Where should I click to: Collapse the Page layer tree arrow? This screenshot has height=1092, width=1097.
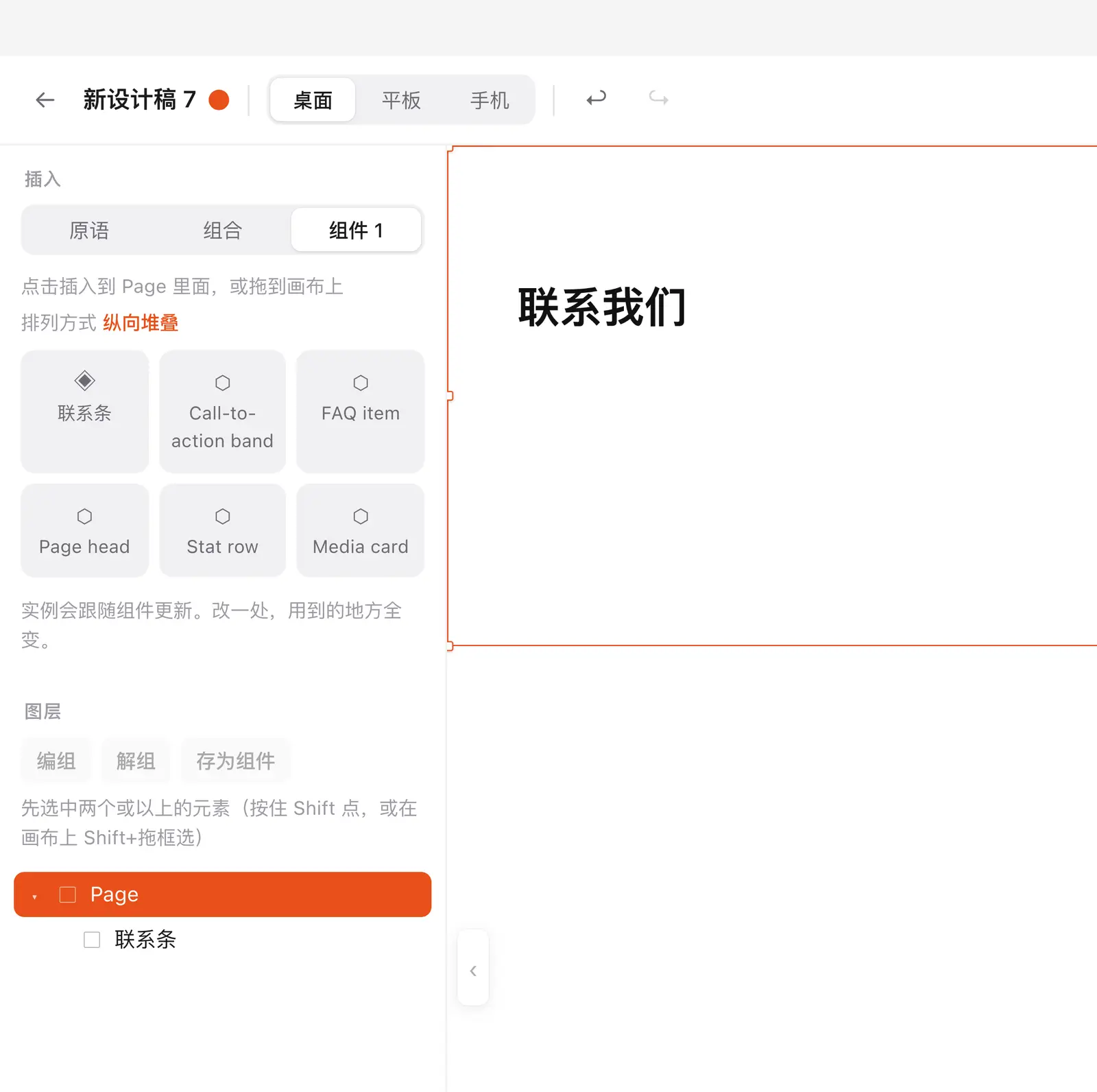coord(34,896)
